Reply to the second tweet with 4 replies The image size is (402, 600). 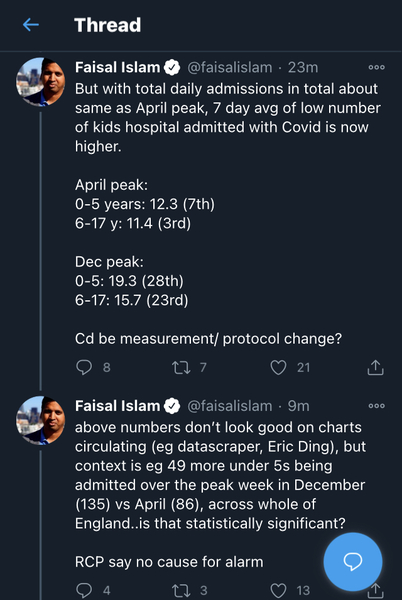point(84,590)
